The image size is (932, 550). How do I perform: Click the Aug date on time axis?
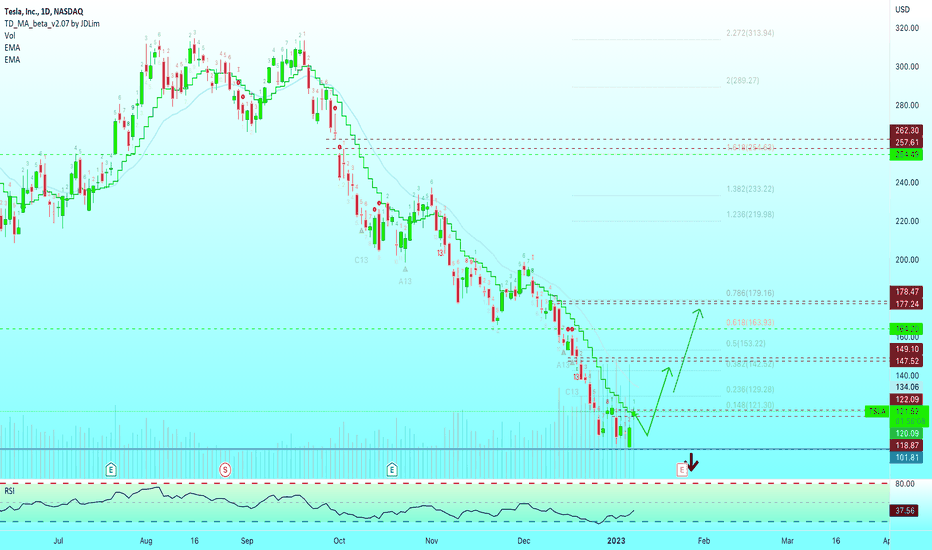pyautogui.click(x=146, y=541)
